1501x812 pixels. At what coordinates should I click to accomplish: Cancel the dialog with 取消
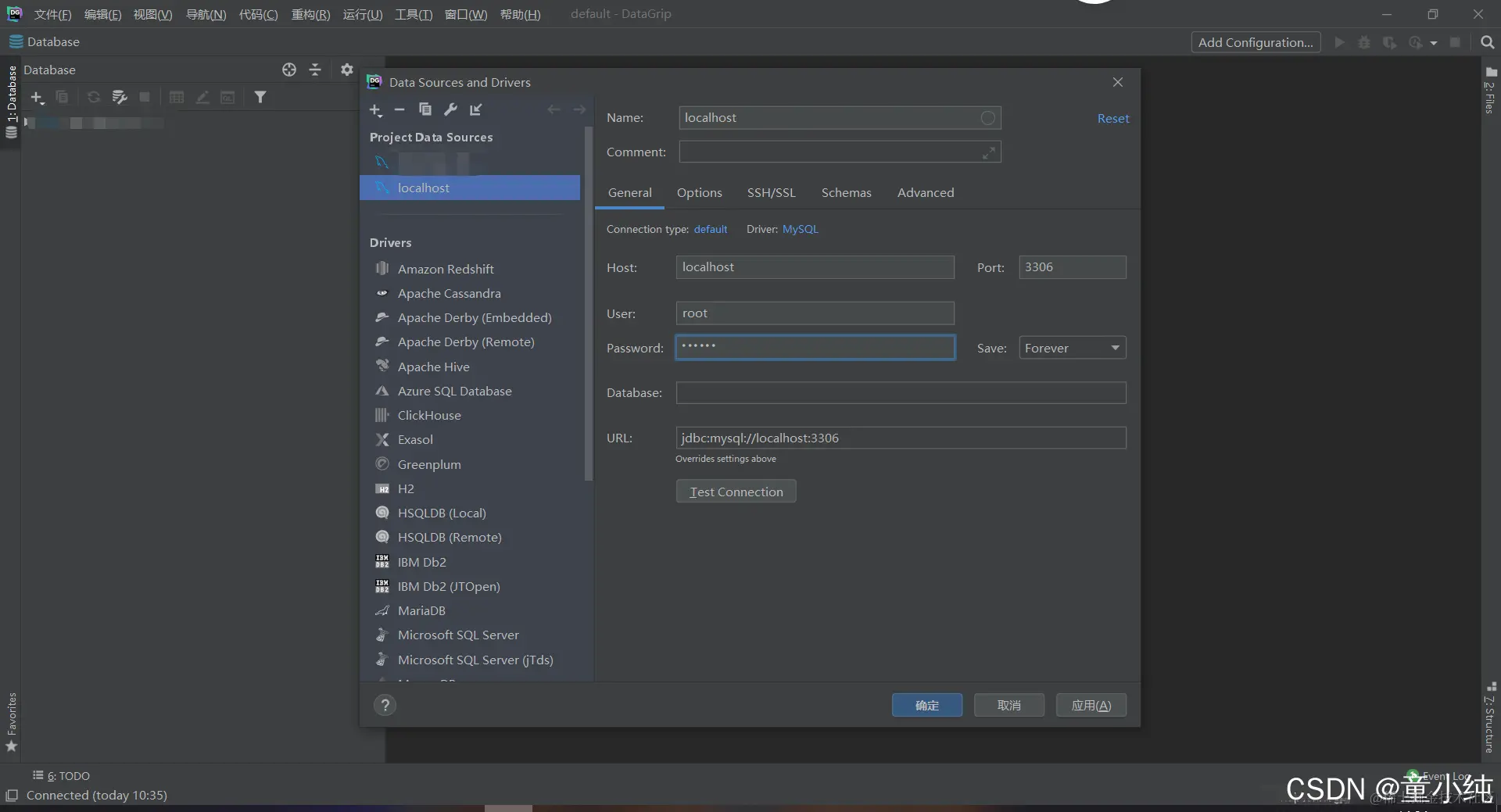[1008, 706]
